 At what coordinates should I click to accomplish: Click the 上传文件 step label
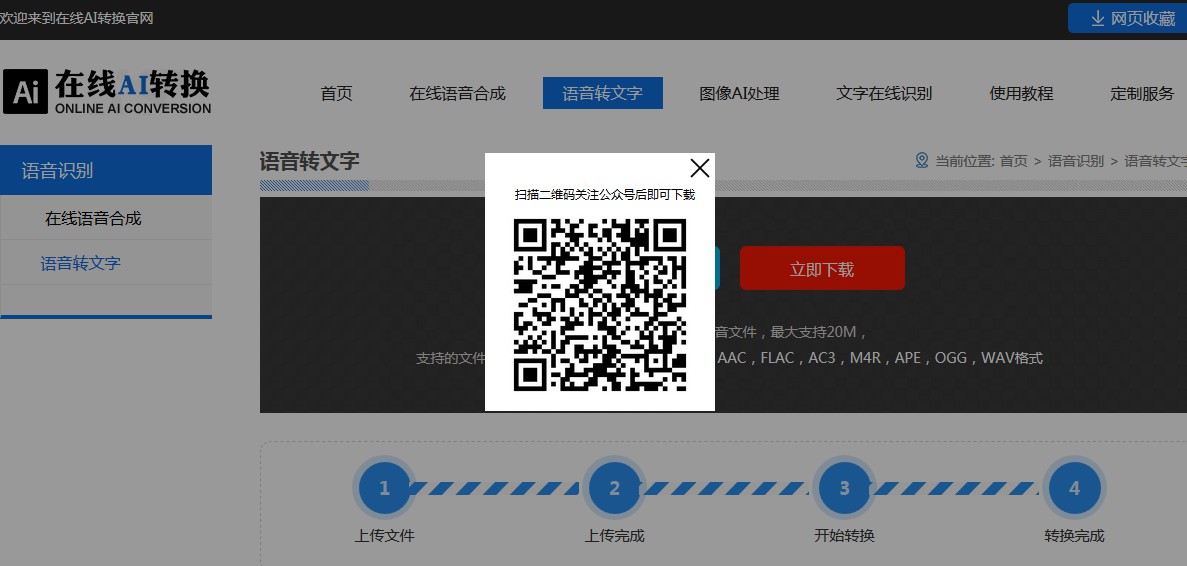point(385,536)
